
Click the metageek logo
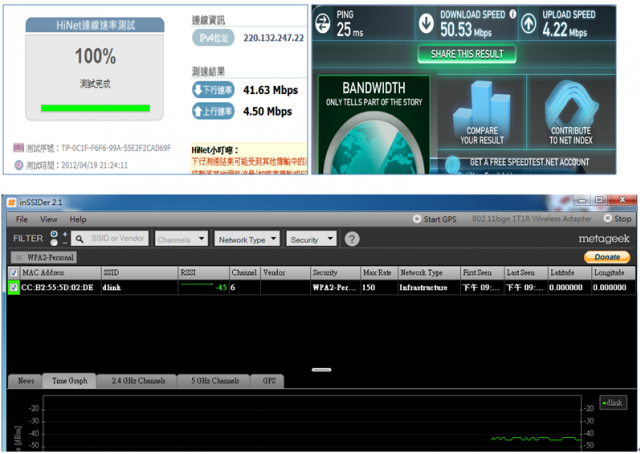604,239
